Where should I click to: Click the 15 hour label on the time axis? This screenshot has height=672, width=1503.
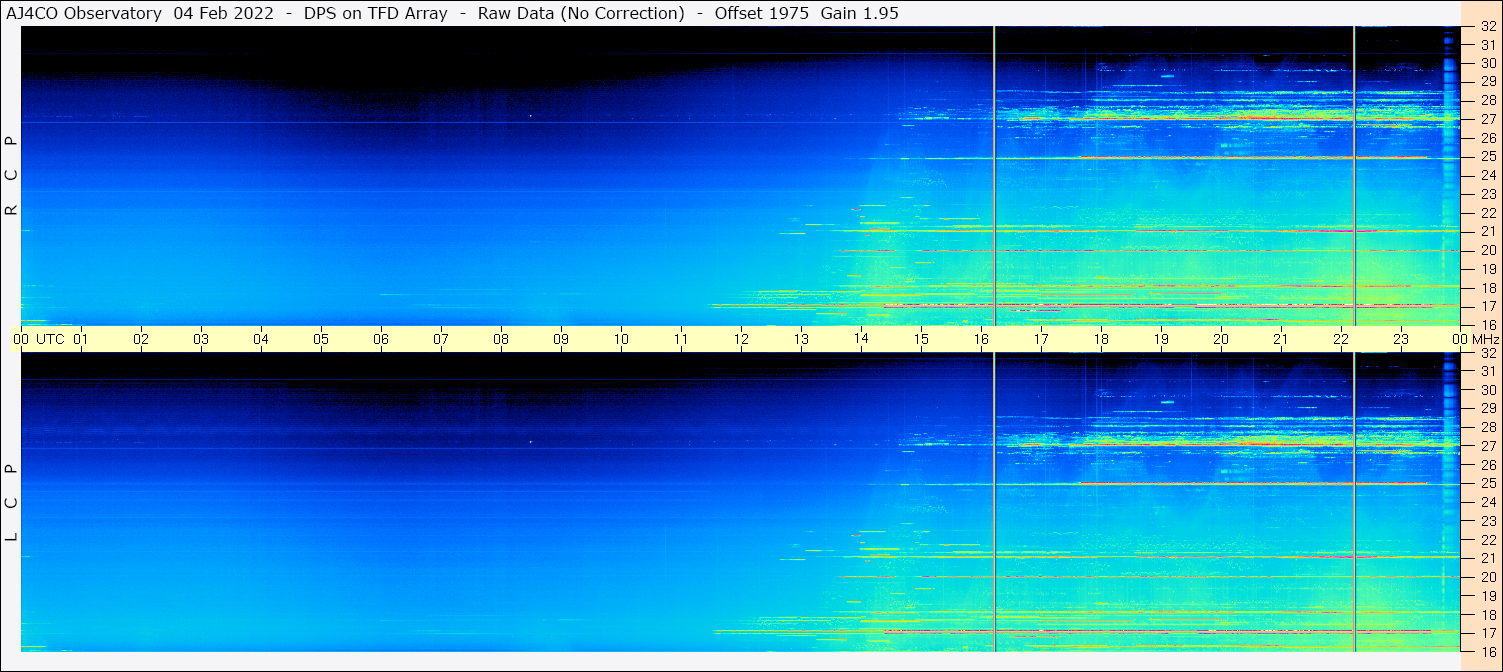tap(921, 339)
